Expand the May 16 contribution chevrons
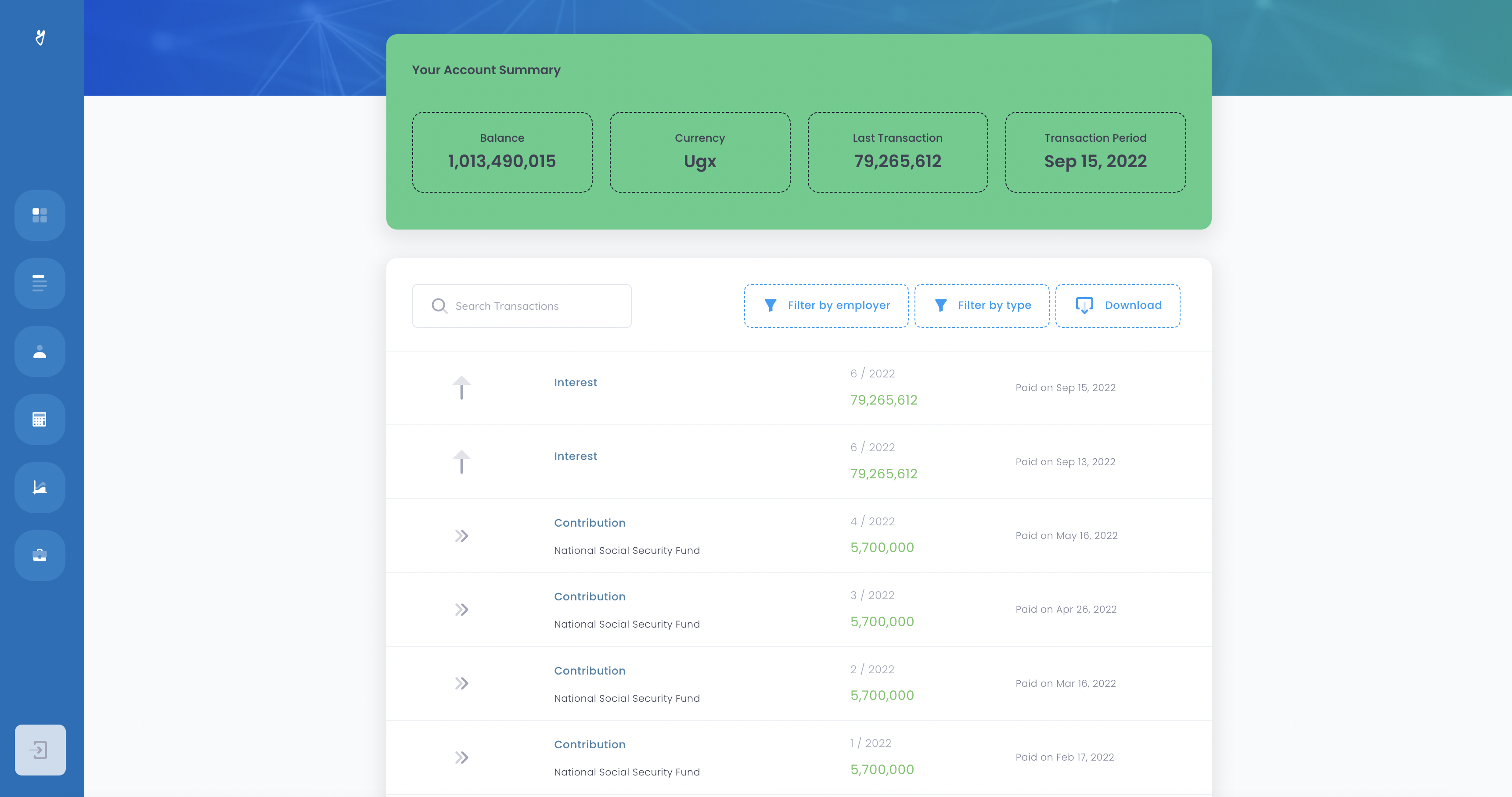This screenshot has height=797, width=1512. tap(461, 535)
